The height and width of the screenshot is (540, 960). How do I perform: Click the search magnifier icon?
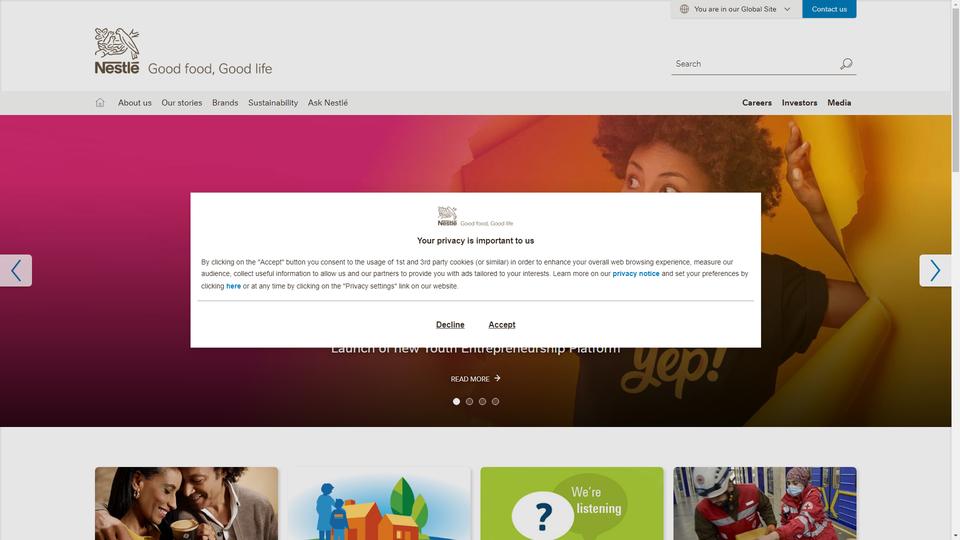tap(846, 64)
